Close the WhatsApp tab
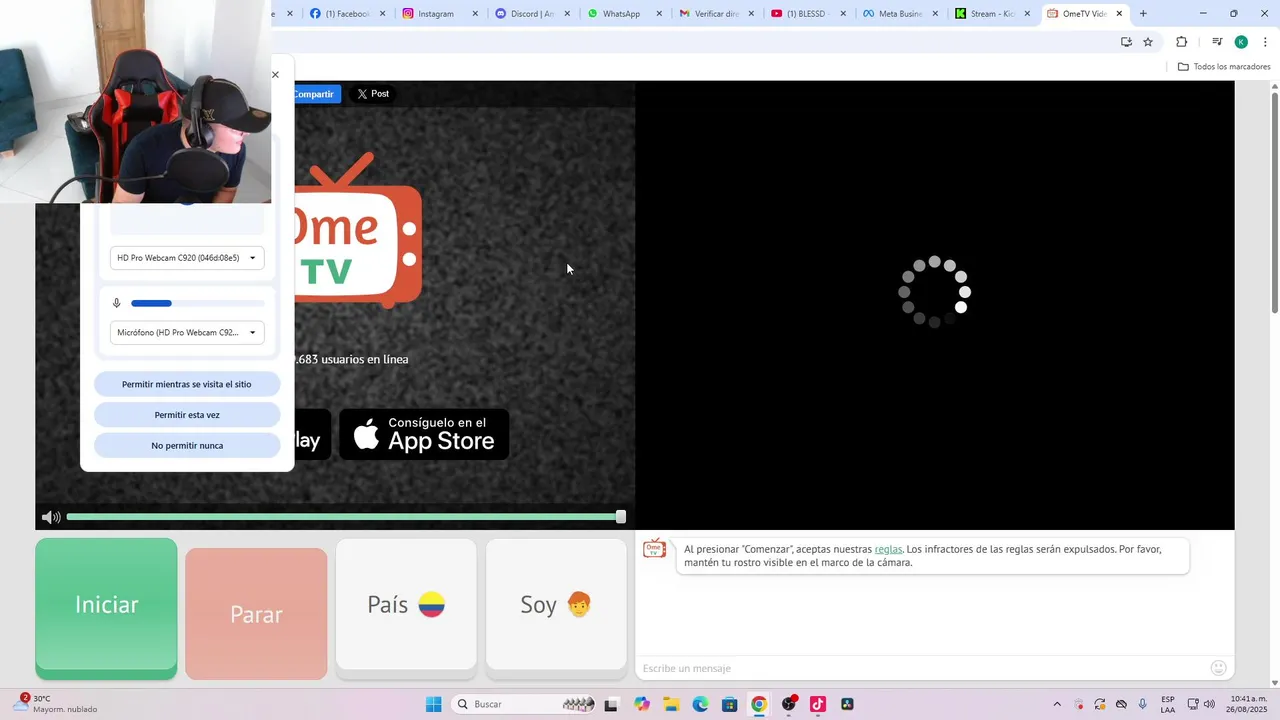Image resolution: width=1280 pixels, height=720 pixels. [x=659, y=14]
